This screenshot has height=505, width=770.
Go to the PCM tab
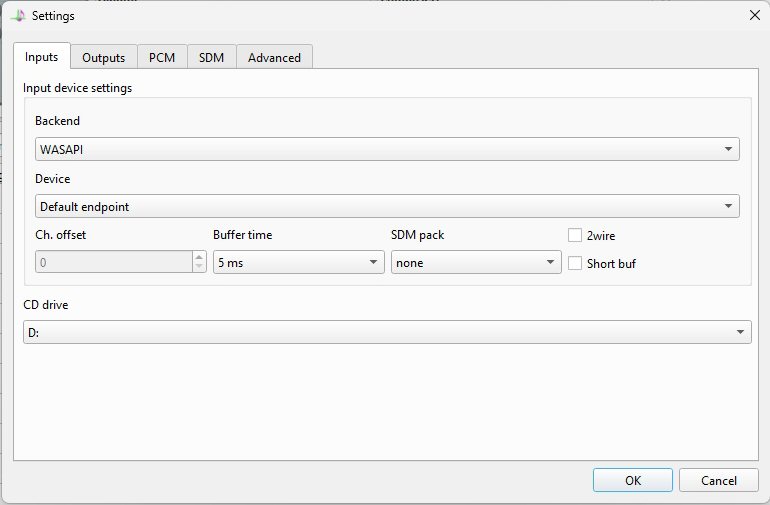[x=162, y=57]
